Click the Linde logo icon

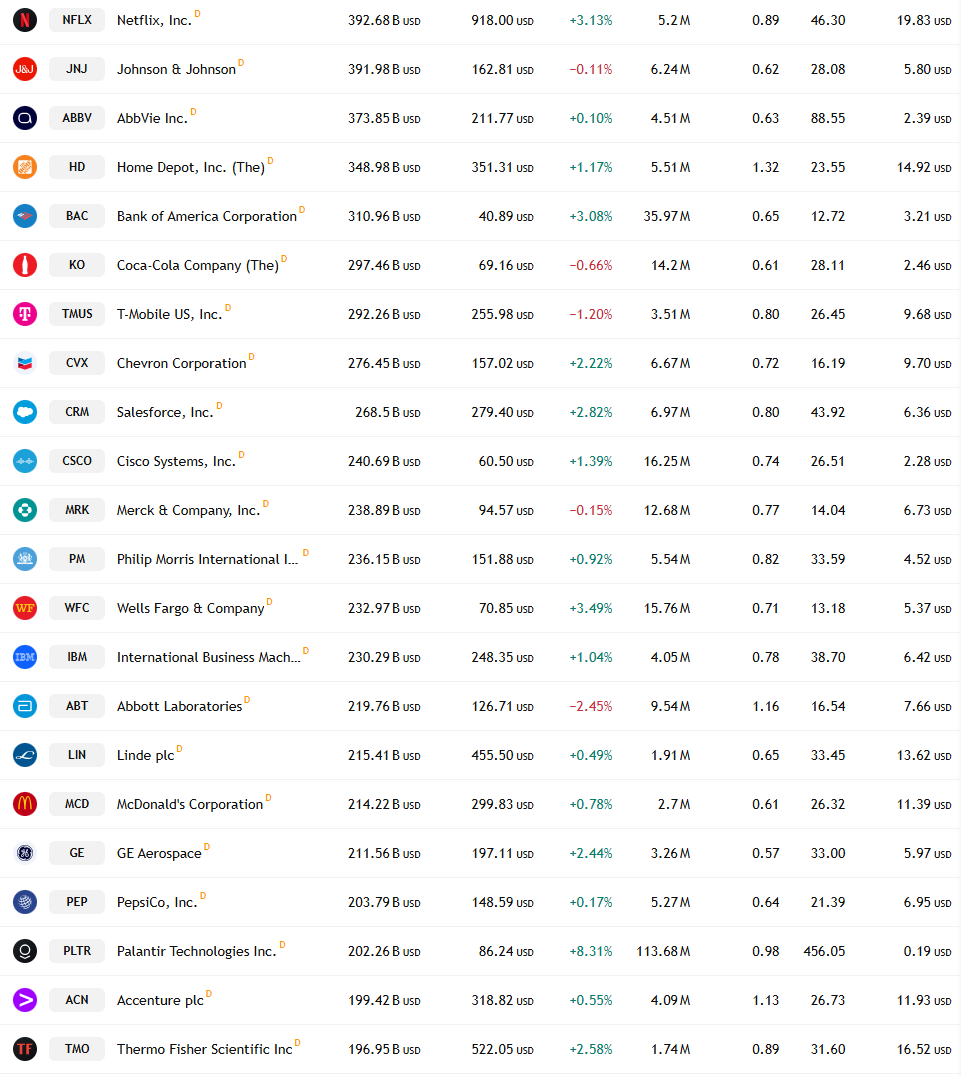(25, 755)
